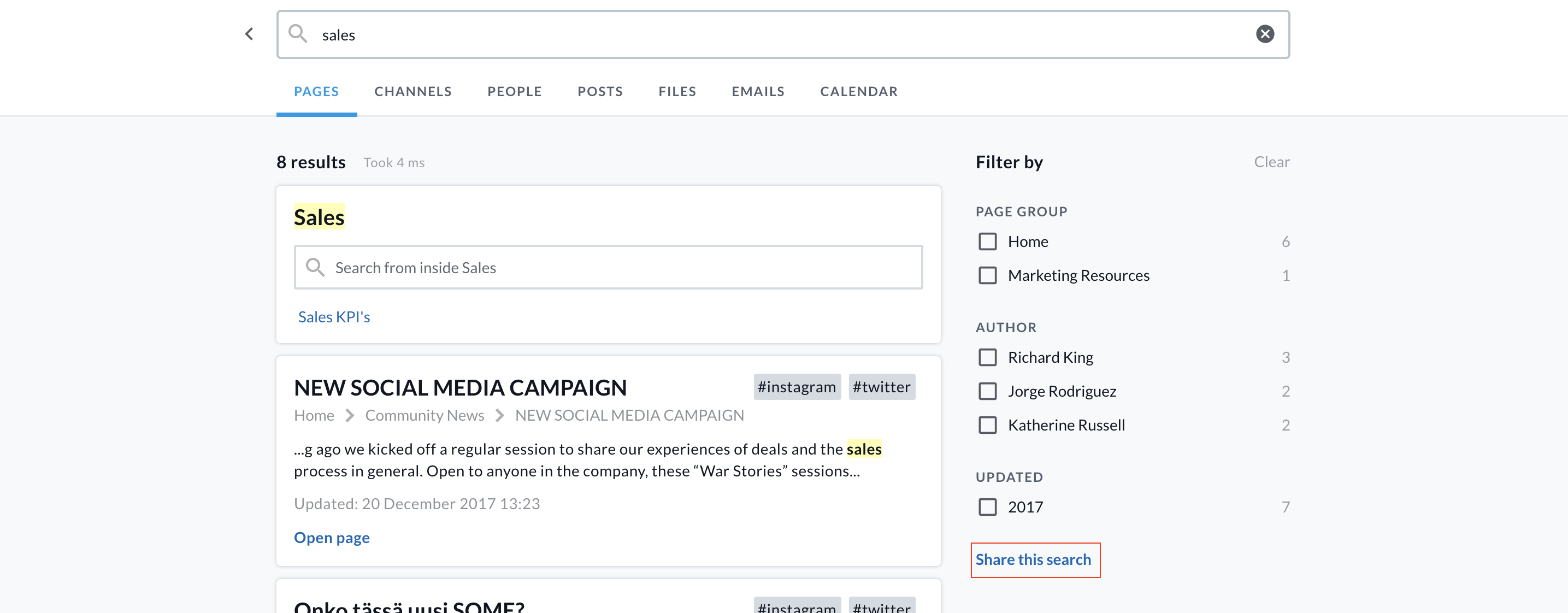The height and width of the screenshot is (613, 1568).
Task: Click the Search from inside Sales field
Action: [x=609, y=267]
